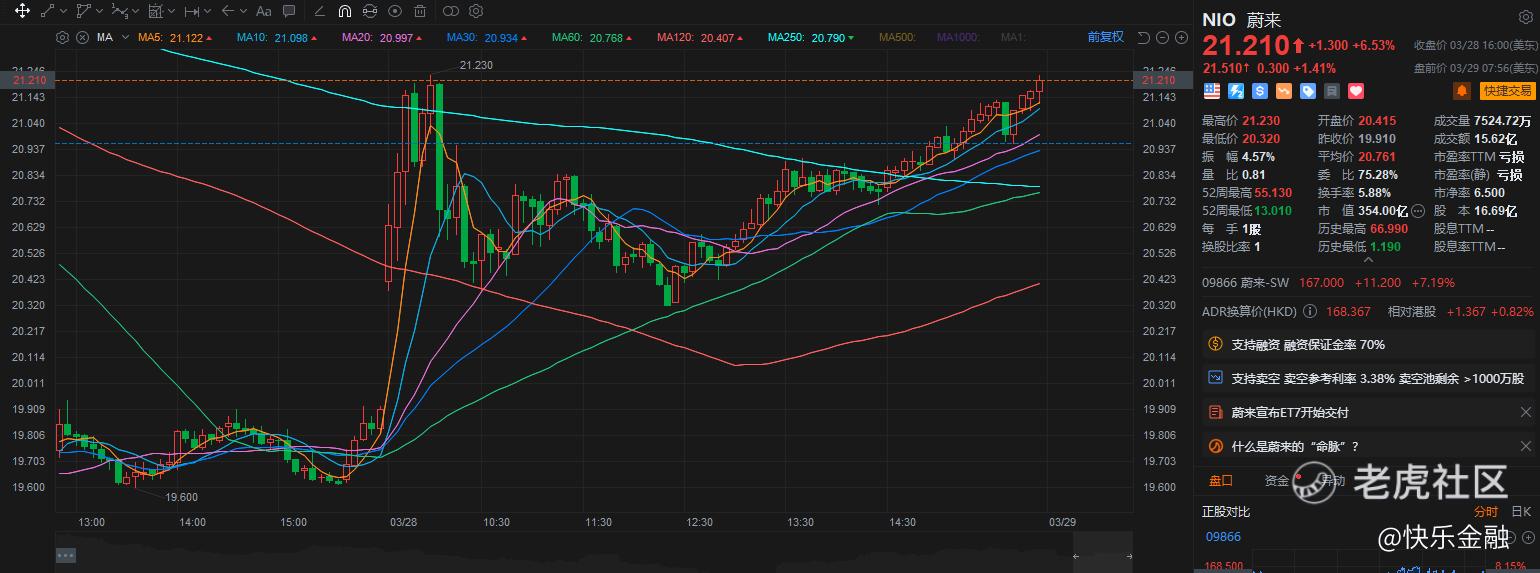This screenshot has height=573, width=1540.
Task: Delete drawings with trash can icon
Action: 420,11
